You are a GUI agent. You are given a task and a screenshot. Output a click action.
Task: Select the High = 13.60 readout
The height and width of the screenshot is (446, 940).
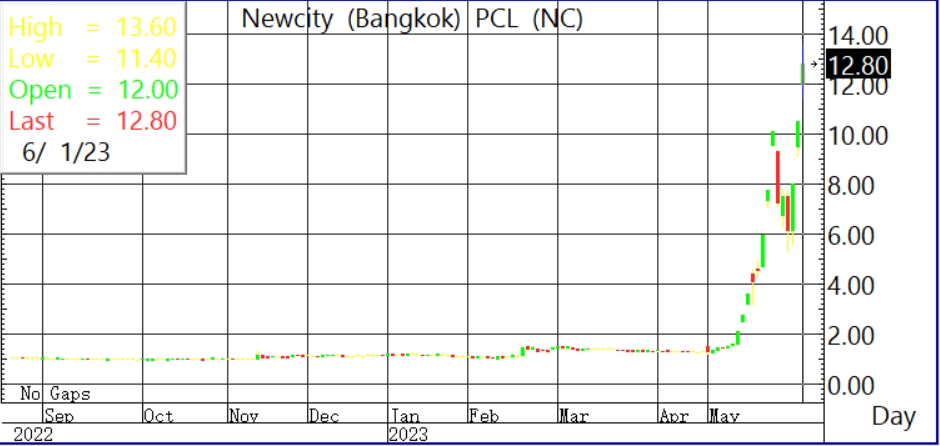point(94,28)
